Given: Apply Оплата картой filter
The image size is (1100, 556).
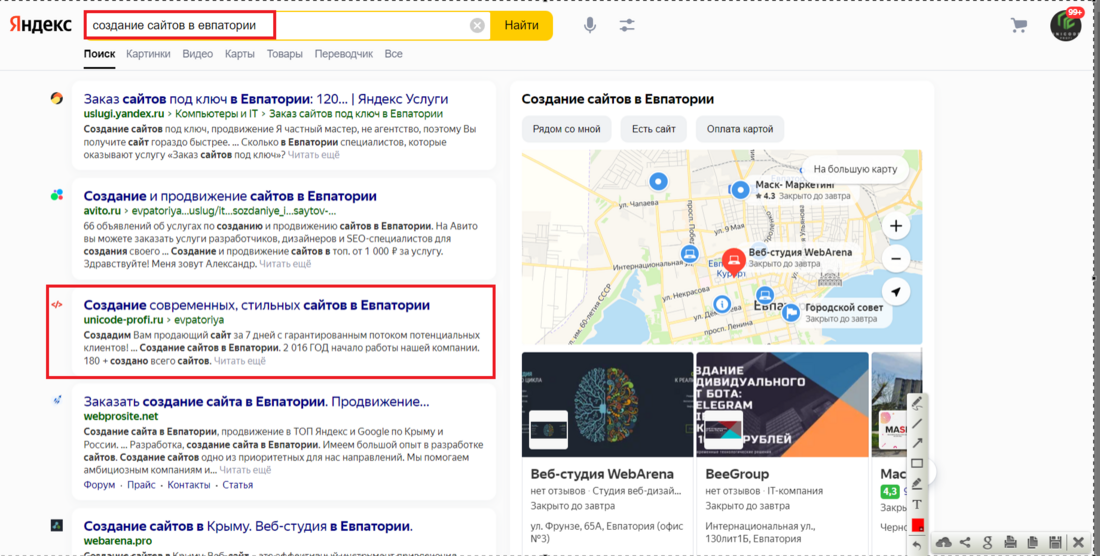Looking at the screenshot, I should [x=739, y=129].
